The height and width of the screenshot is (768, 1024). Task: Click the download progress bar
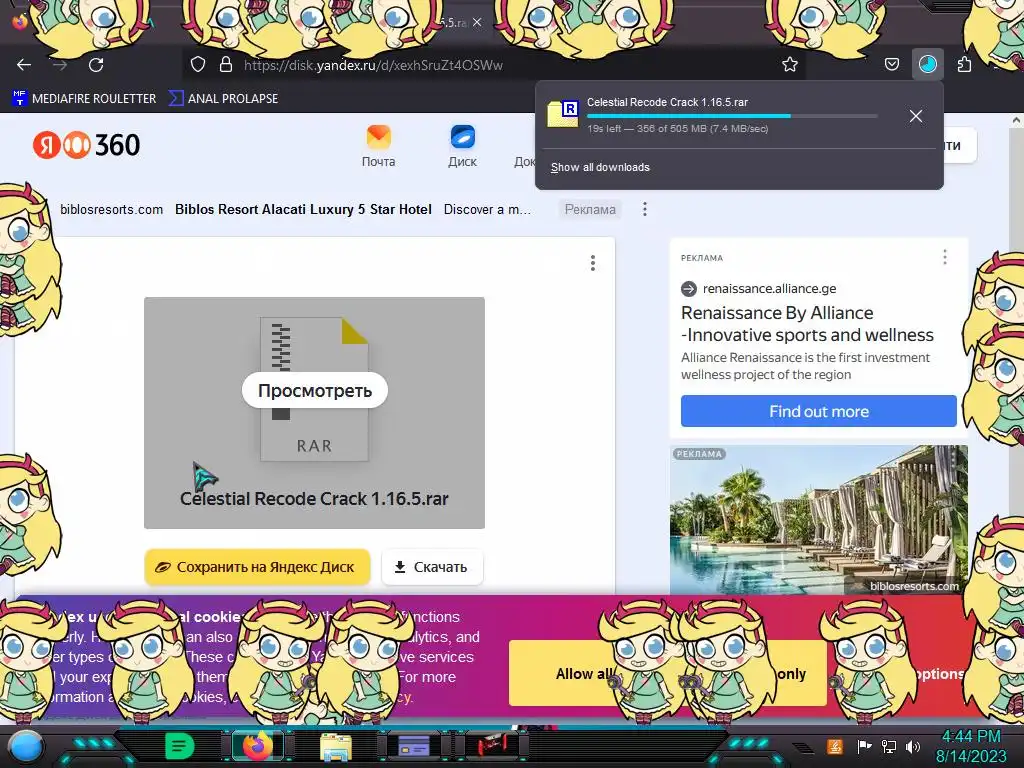731,116
